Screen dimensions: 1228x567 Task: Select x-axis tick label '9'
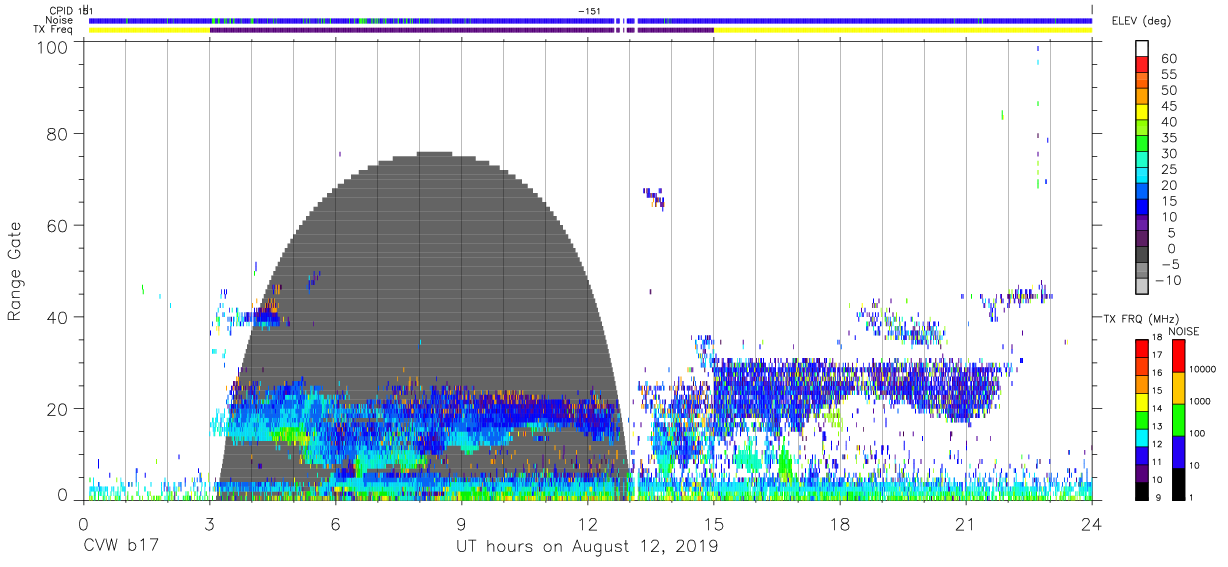(x=461, y=524)
